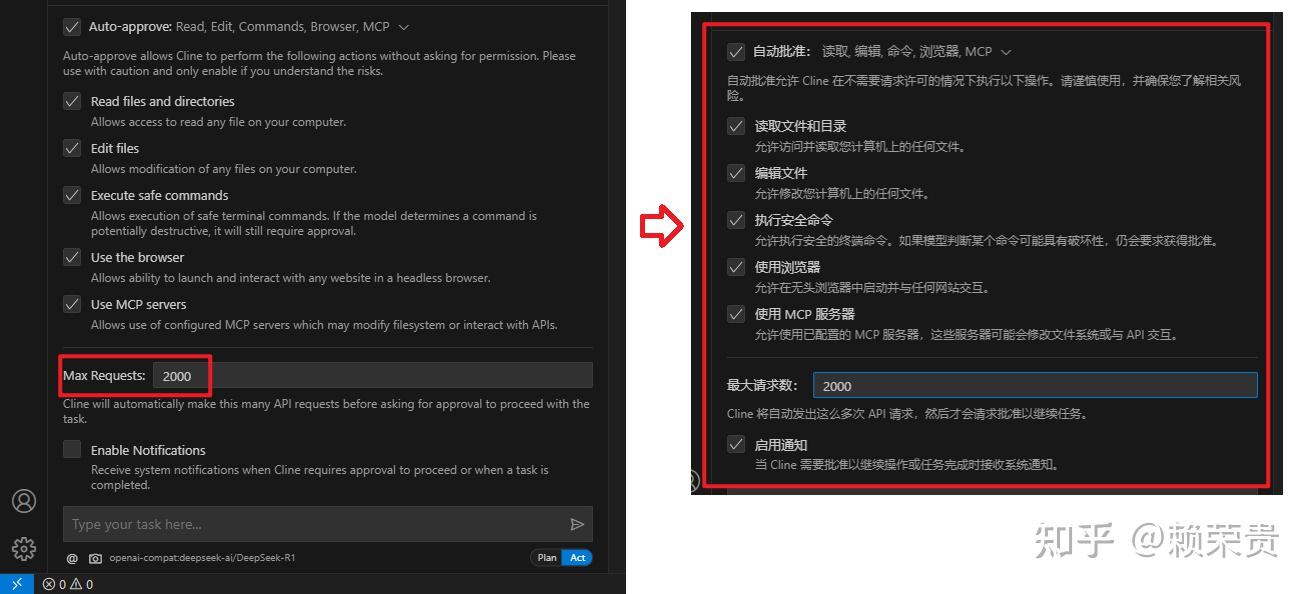Enable the Enable Notifications checkbox
Image resolution: width=1313 pixels, height=594 pixels.
(72, 449)
